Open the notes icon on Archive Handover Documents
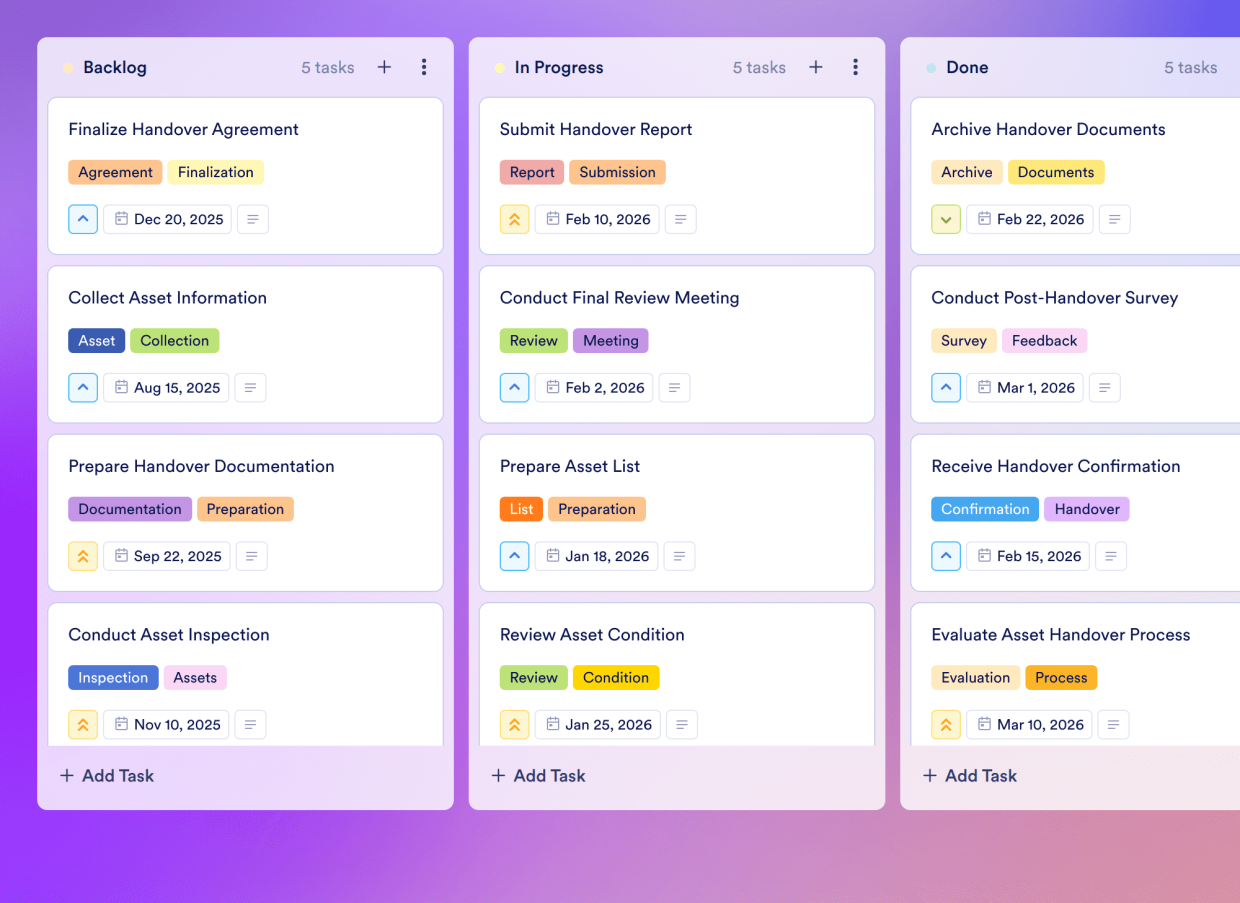 coord(1114,219)
